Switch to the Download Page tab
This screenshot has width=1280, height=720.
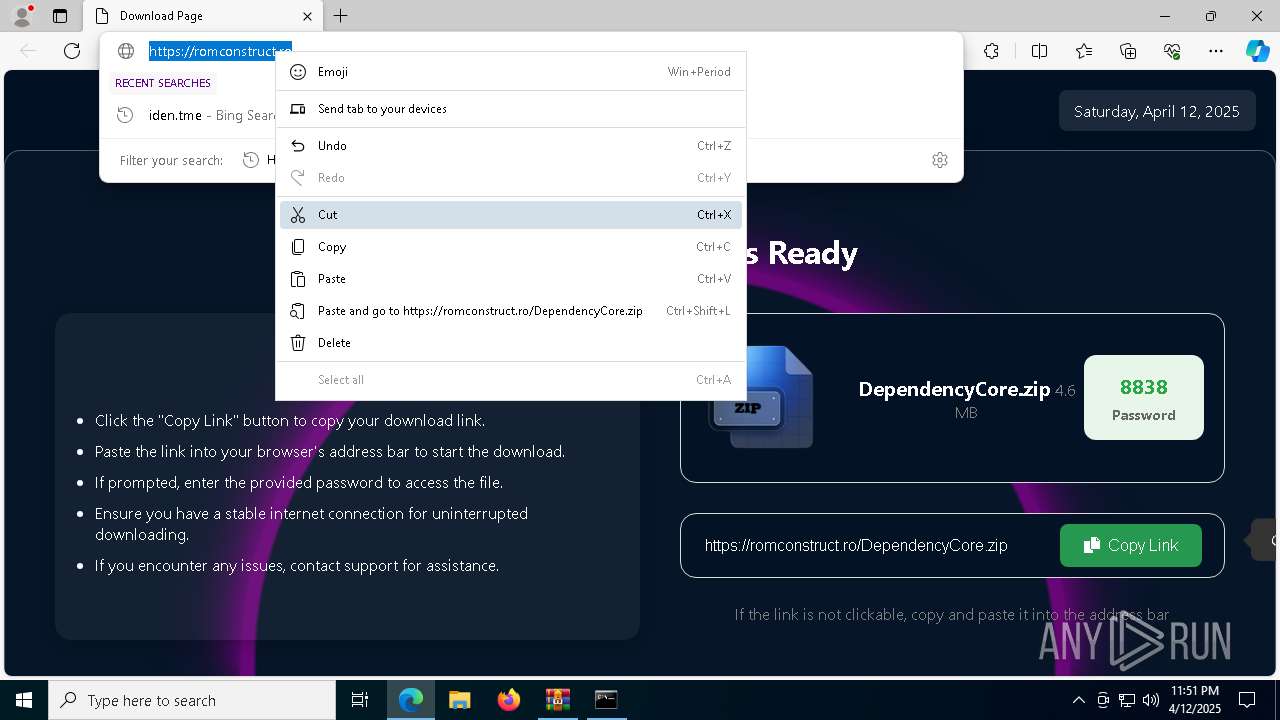click(203, 16)
